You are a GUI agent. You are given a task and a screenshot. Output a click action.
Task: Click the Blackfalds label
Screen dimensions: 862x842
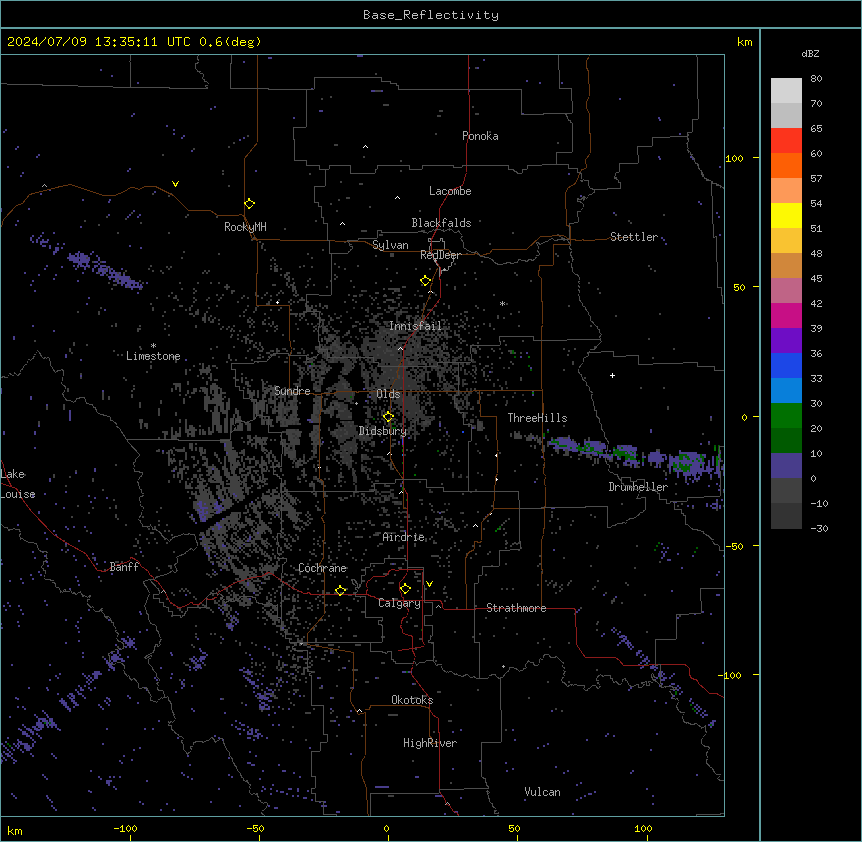[x=441, y=223]
